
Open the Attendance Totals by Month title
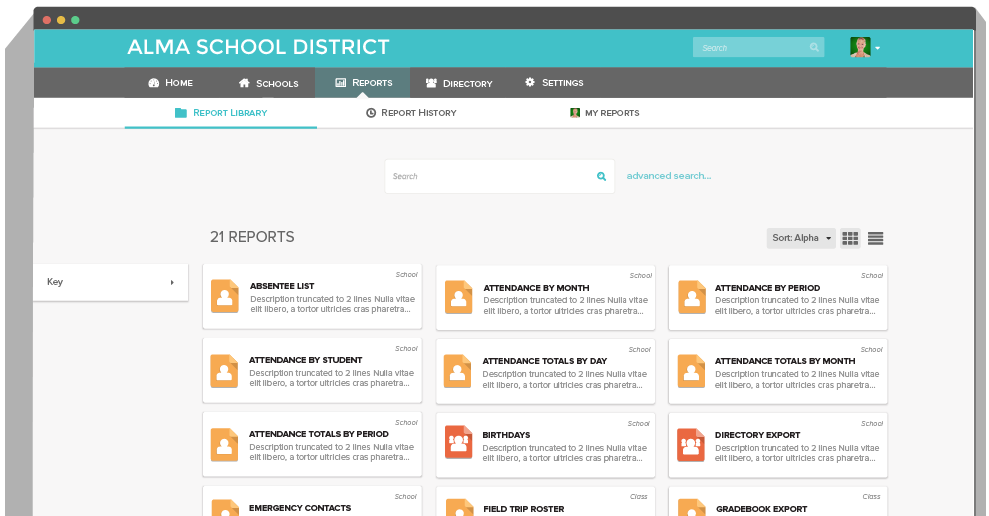click(785, 361)
